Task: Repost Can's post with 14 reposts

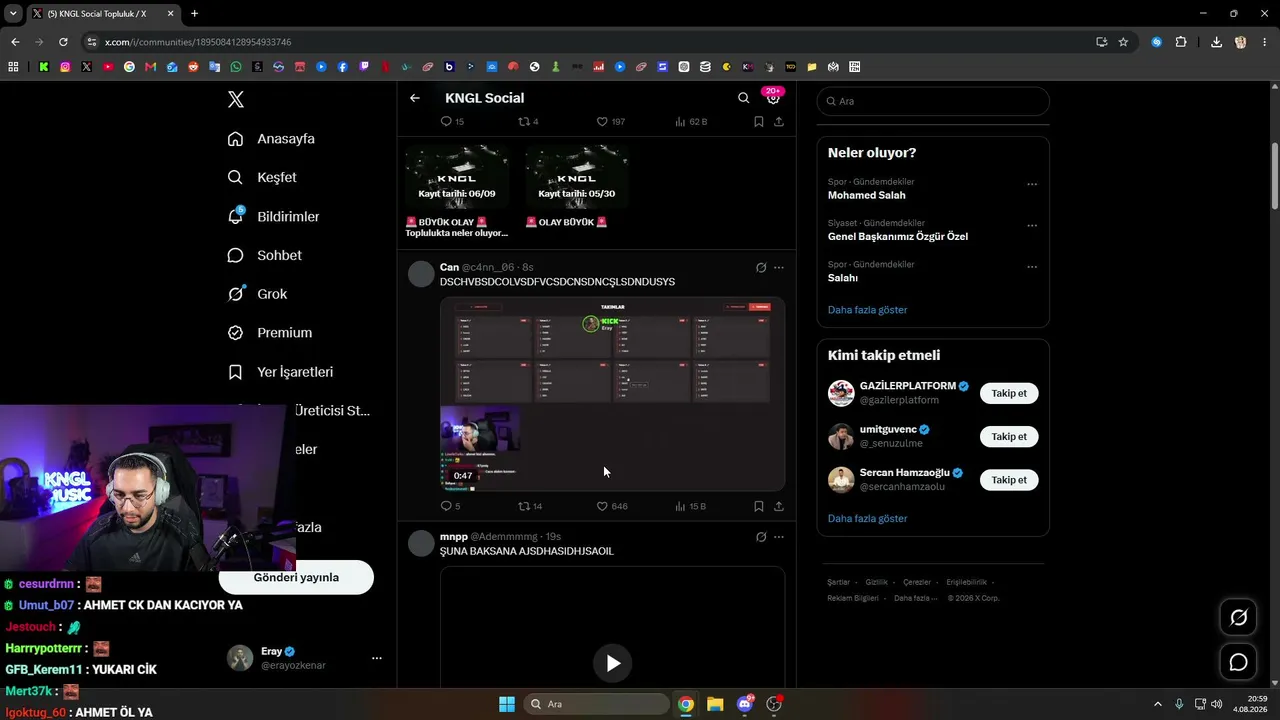Action: 530,506
